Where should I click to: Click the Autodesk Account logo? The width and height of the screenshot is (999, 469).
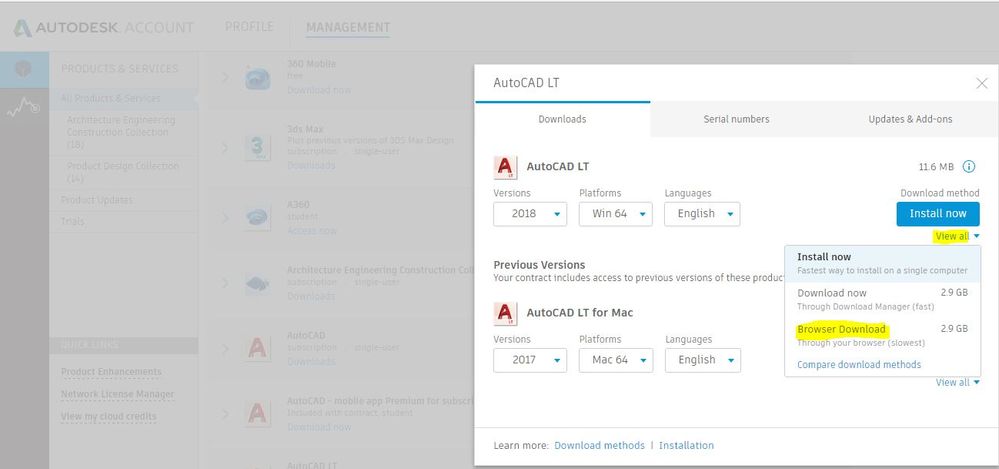(x=103, y=28)
